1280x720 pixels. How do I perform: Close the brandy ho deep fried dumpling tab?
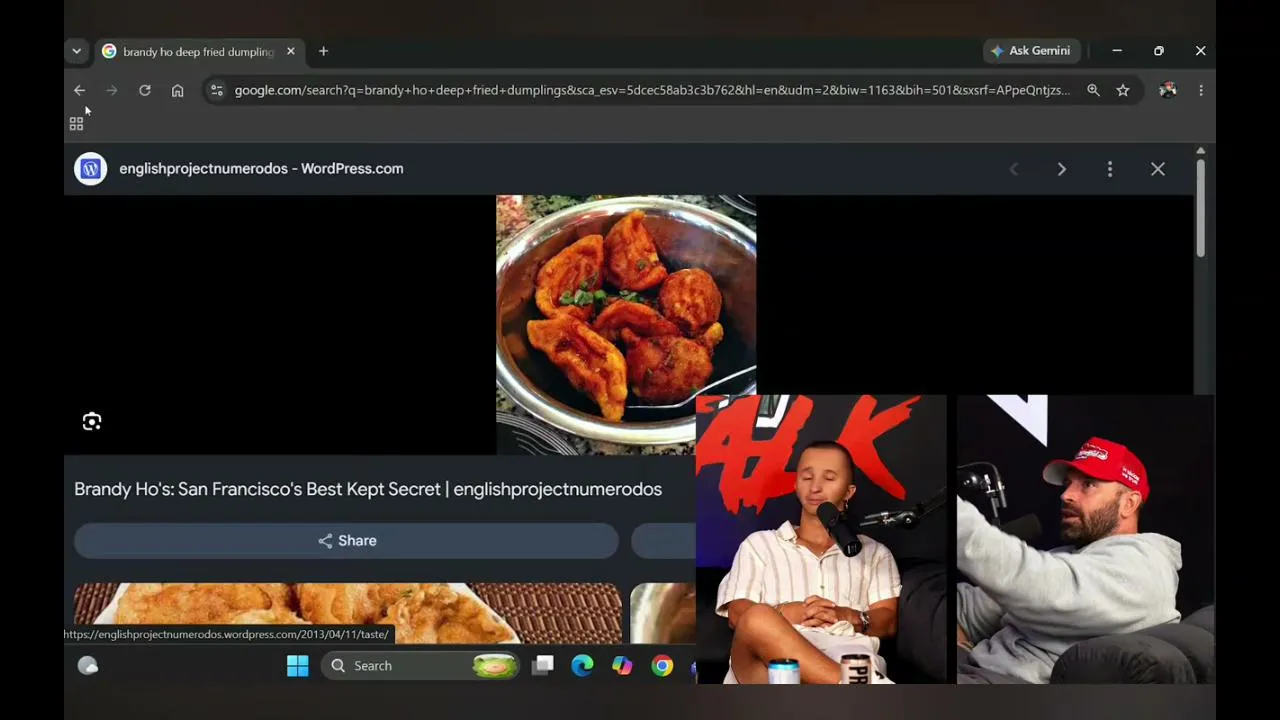(x=291, y=52)
